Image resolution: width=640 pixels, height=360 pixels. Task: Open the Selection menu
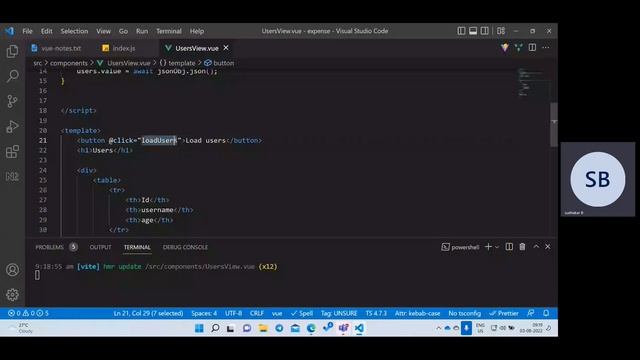pos(74,31)
